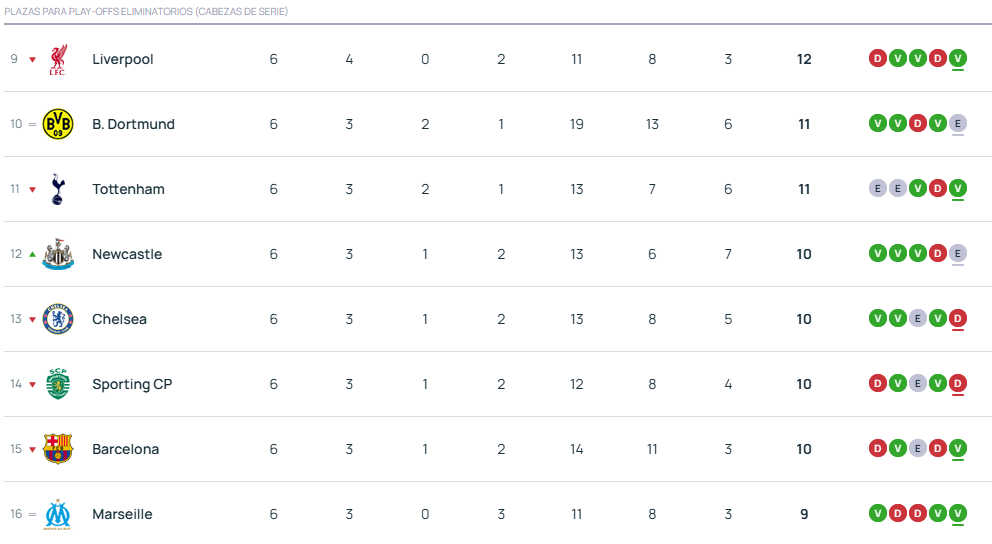Click the Tottenham cockerel crest
The height and width of the screenshot is (544, 992).
pos(58,189)
